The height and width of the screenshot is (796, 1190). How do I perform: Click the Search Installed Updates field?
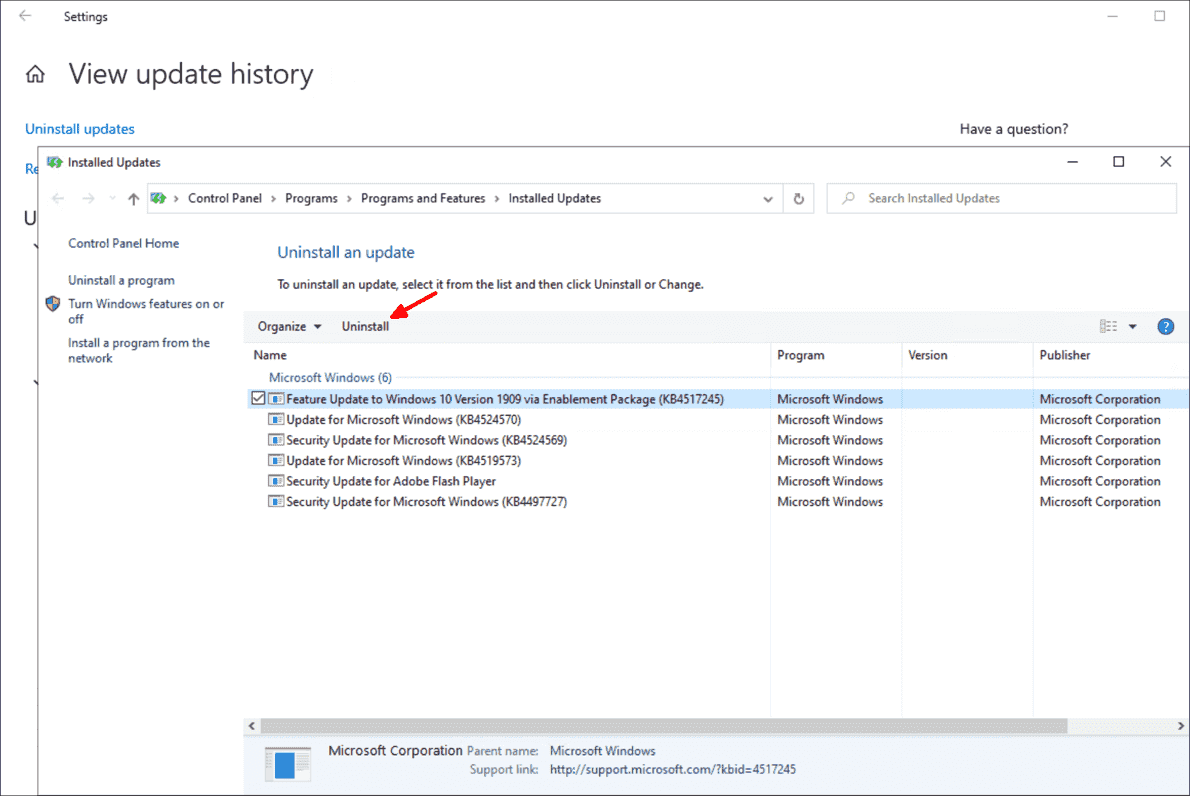pyautogui.click(x=1002, y=199)
